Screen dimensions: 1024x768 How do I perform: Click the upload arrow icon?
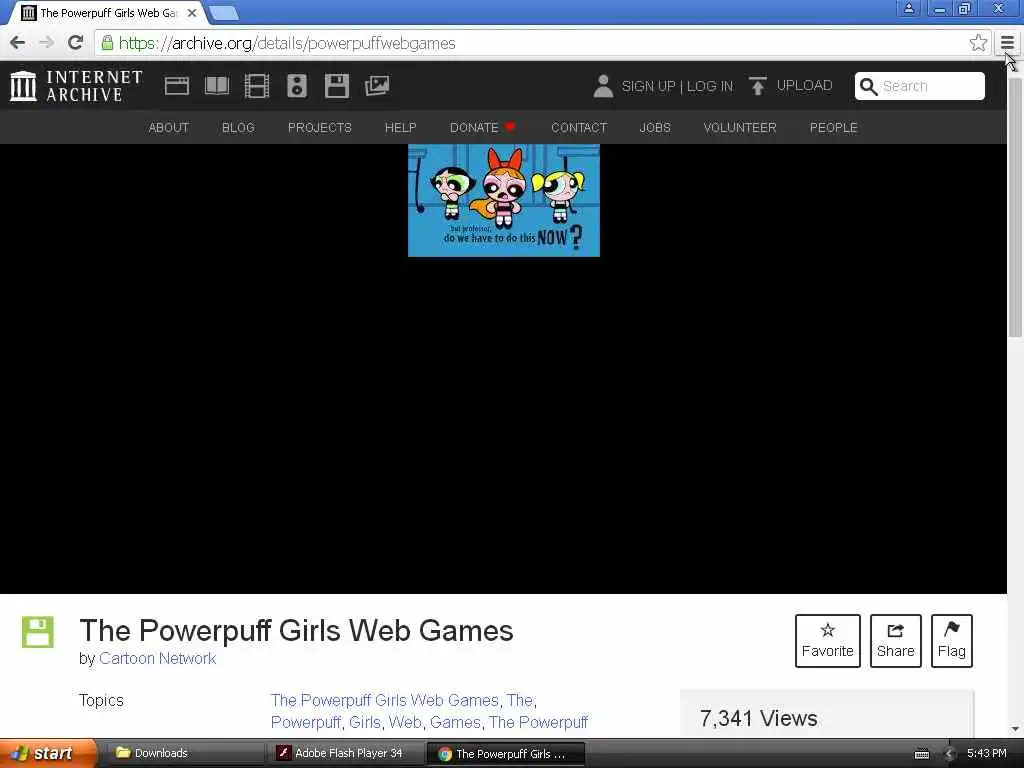point(758,86)
